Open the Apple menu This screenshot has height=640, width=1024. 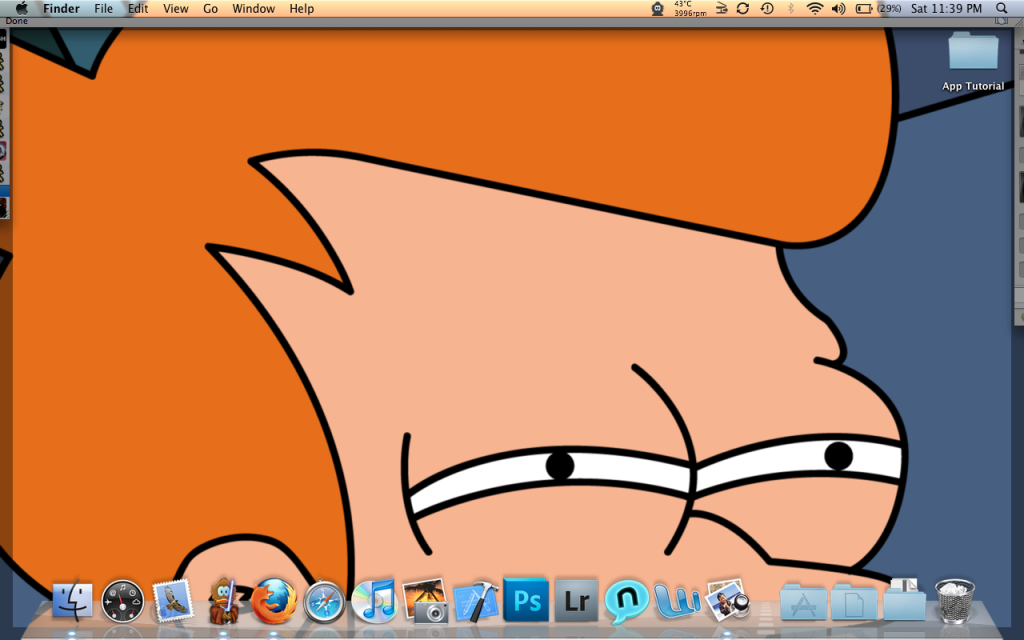(22, 8)
